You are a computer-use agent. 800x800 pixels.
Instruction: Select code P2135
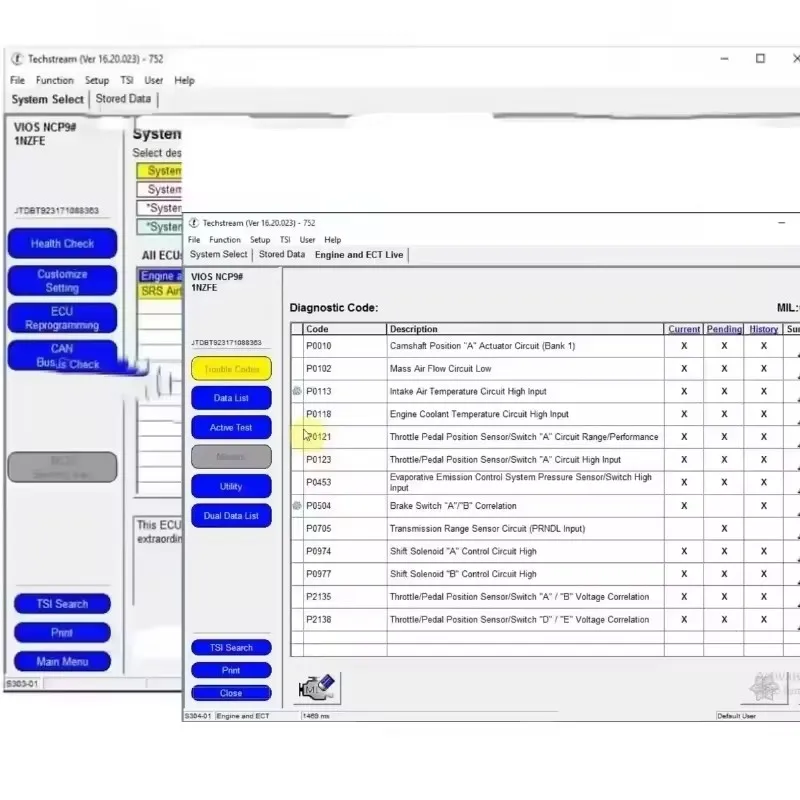pyautogui.click(x=318, y=596)
